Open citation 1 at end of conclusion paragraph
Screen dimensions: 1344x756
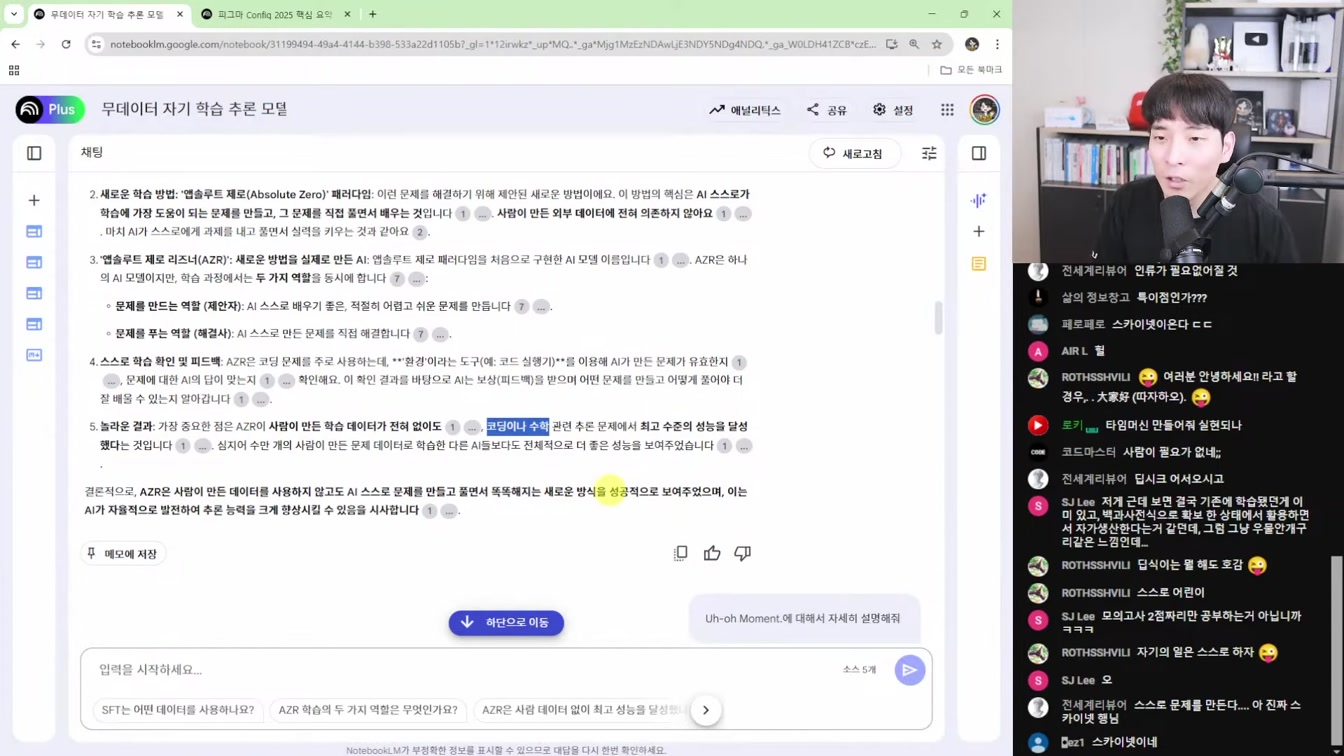[429, 511]
